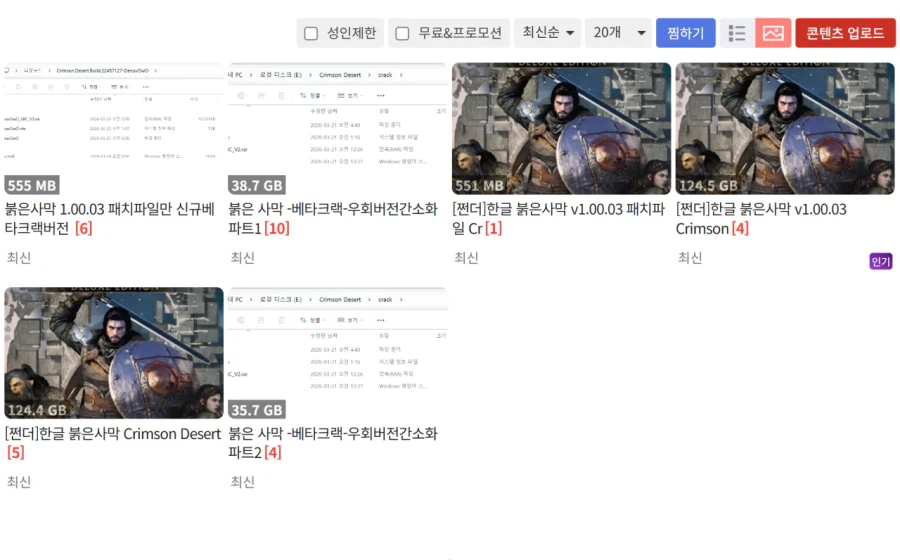Viewport: 900px width, 560px height.
Task: Open the 38.7 GB file explorer thumbnail
Action: [338, 129]
